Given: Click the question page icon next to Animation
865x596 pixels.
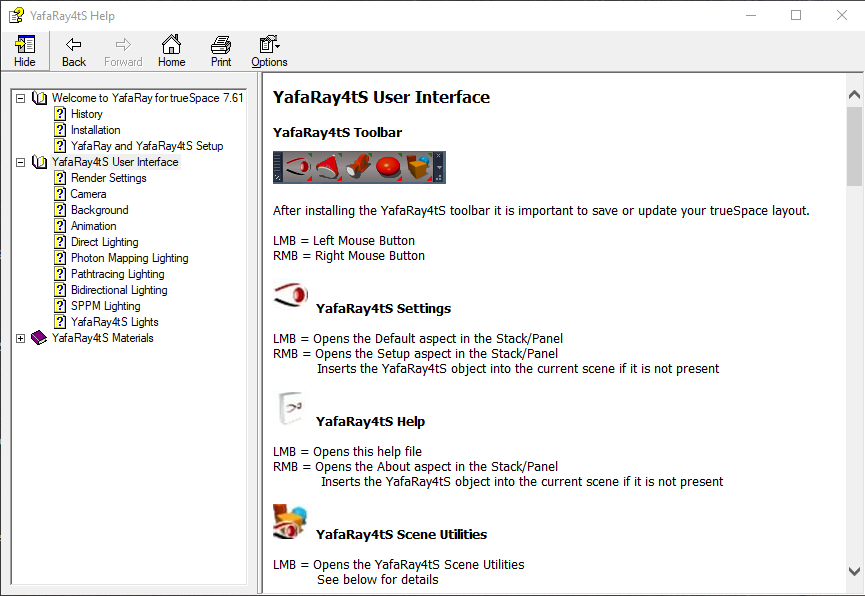Looking at the screenshot, I should [x=60, y=226].
